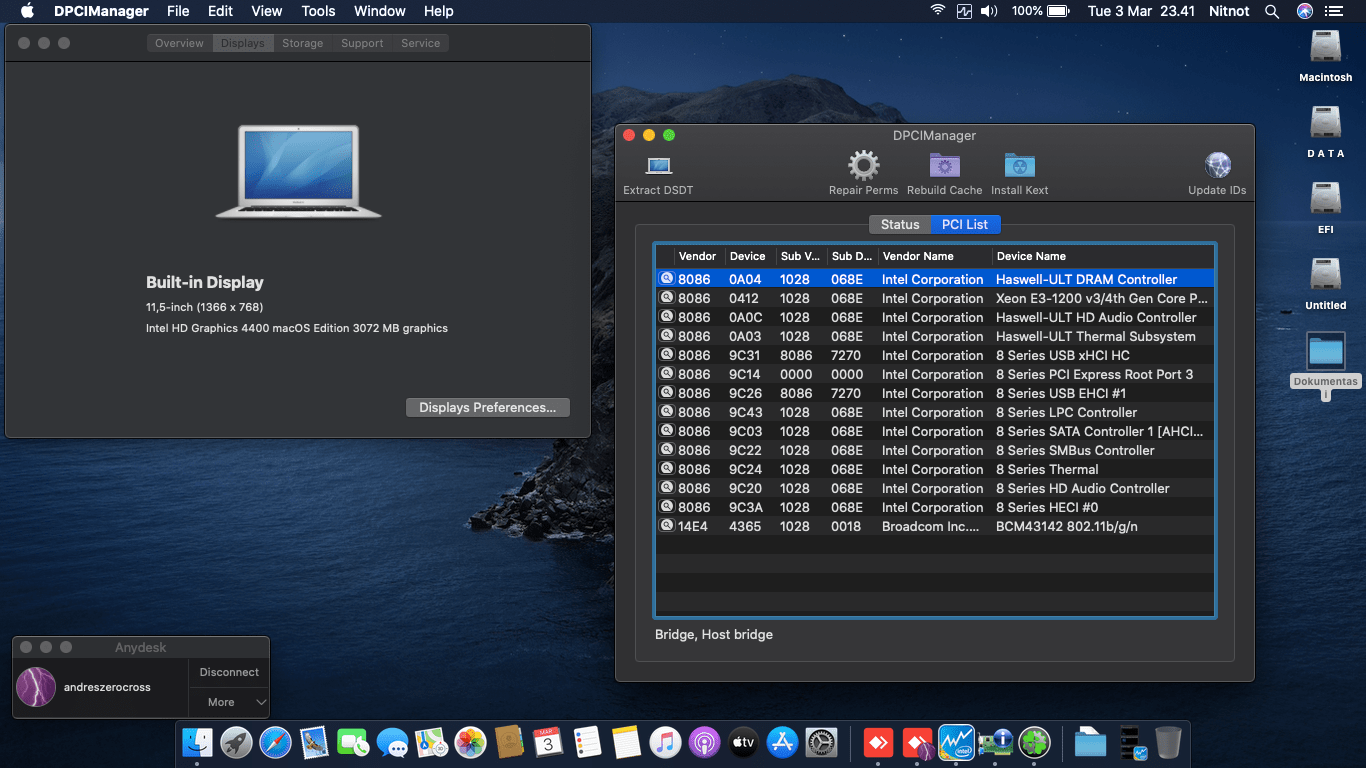This screenshot has height=768, width=1366.
Task: Open the Install Kext tool
Action: pyautogui.click(x=1020, y=165)
